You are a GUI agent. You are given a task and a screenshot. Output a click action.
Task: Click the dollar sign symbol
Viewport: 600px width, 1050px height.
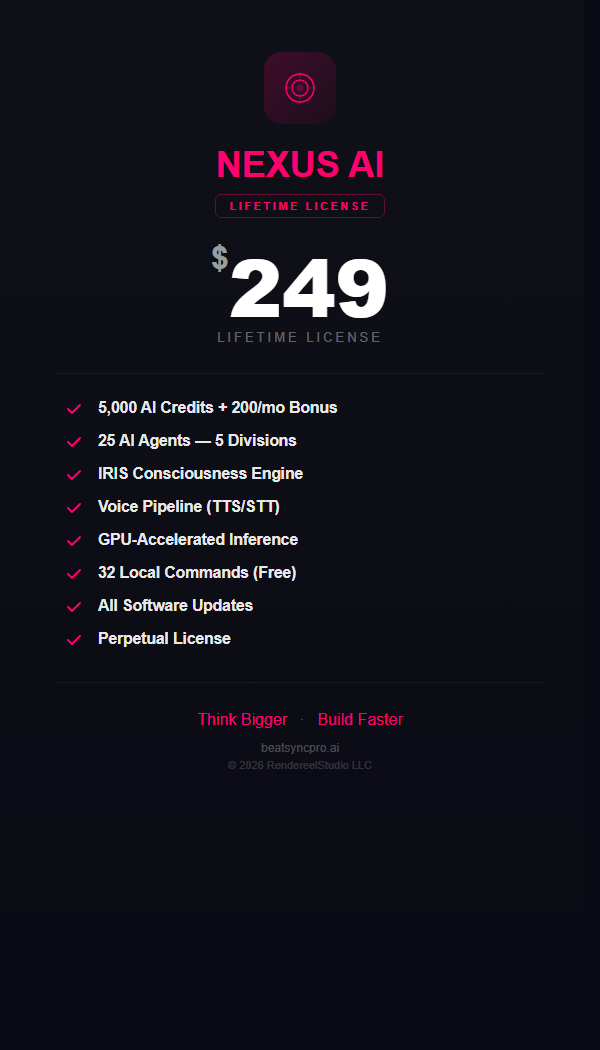pos(220,258)
